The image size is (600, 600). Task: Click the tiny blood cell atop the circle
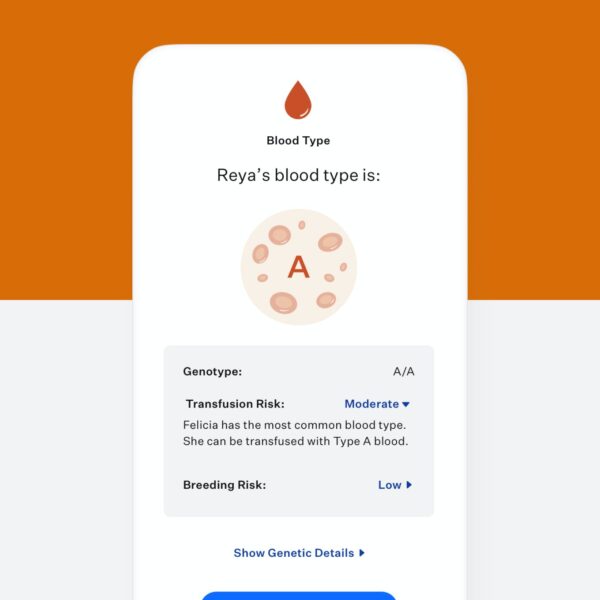[302, 225]
